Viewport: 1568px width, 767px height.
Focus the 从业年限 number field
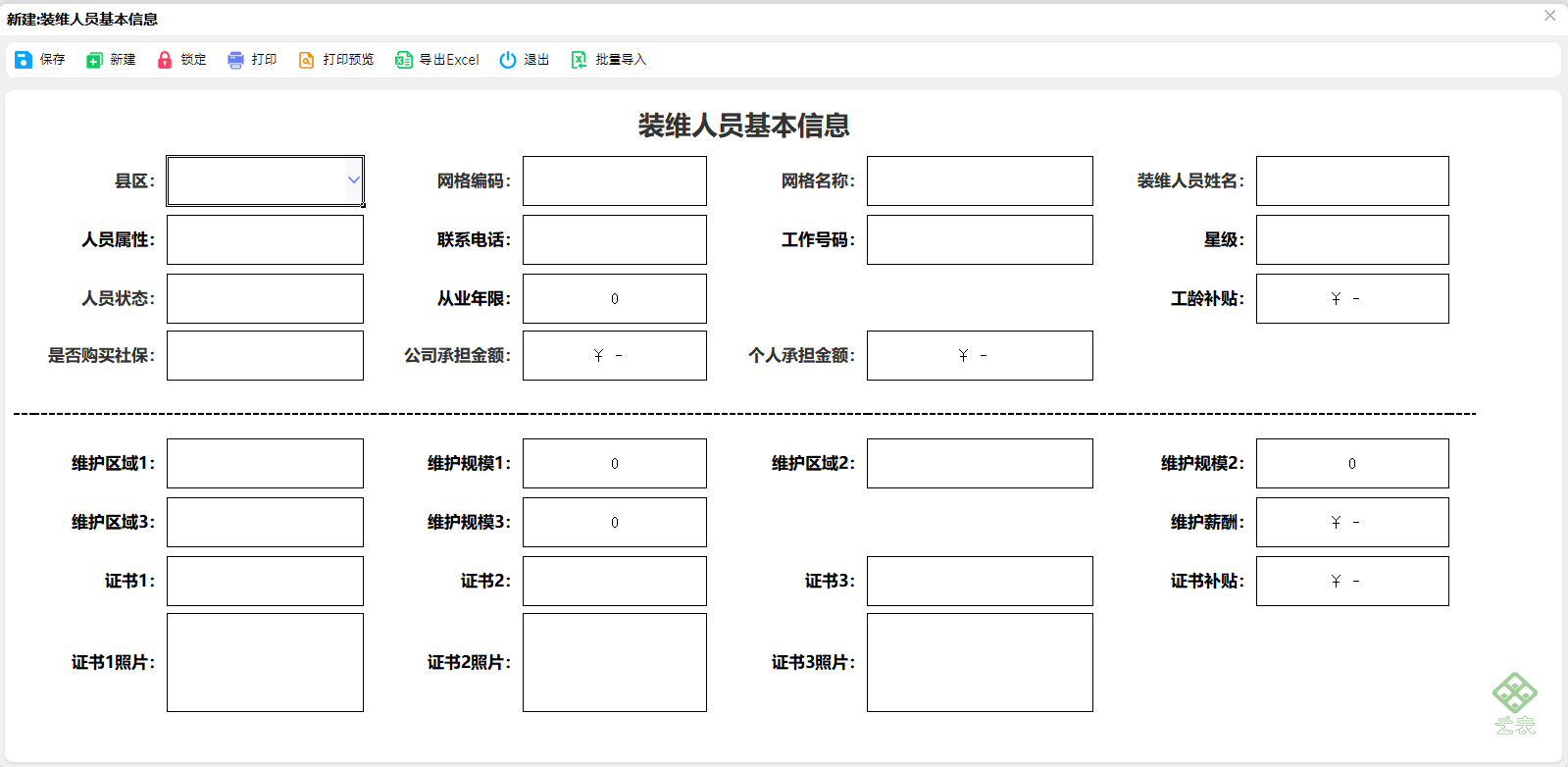pos(615,299)
